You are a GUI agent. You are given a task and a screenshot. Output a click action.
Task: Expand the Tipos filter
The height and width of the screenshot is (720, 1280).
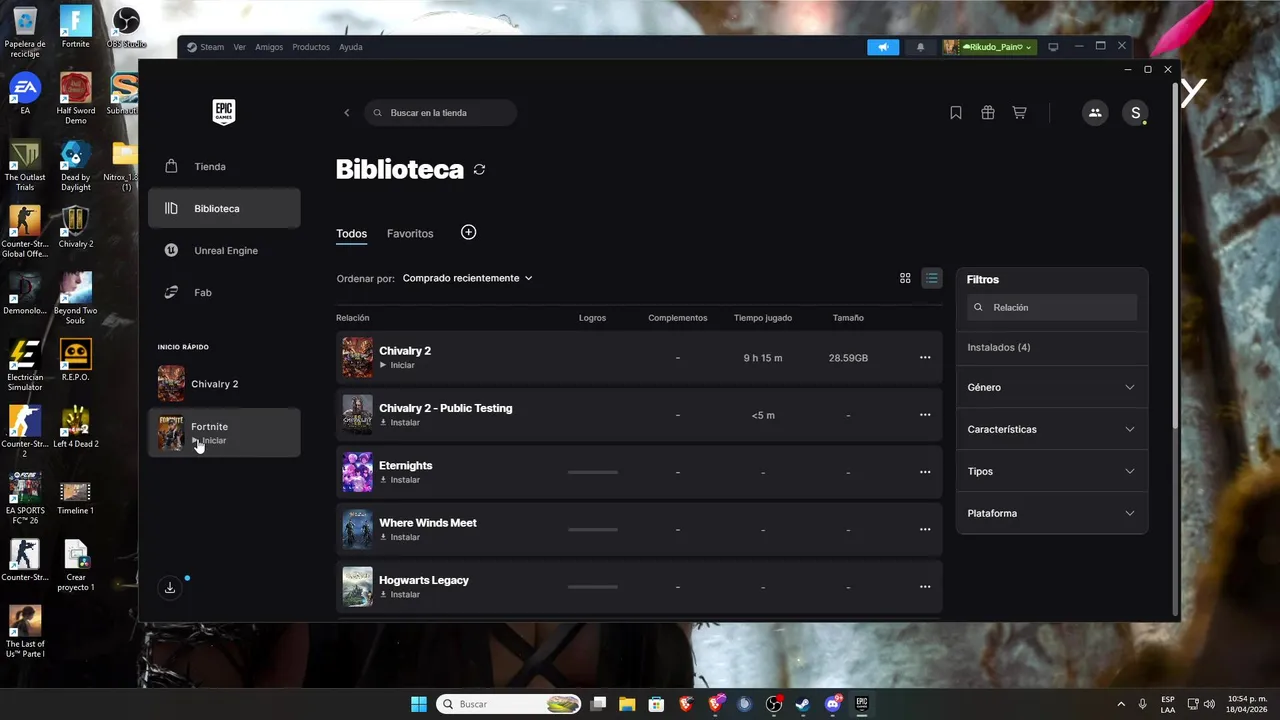click(x=1052, y=471)
